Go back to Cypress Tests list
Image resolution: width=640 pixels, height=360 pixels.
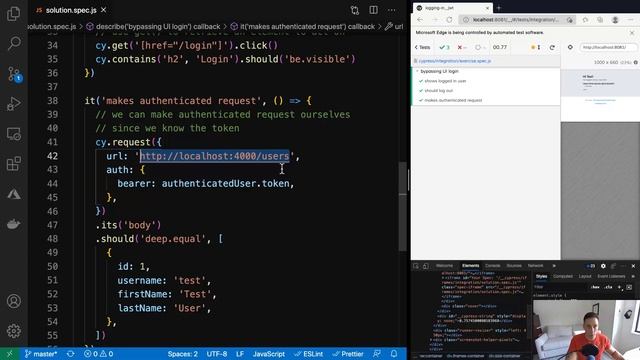(422, 47)
